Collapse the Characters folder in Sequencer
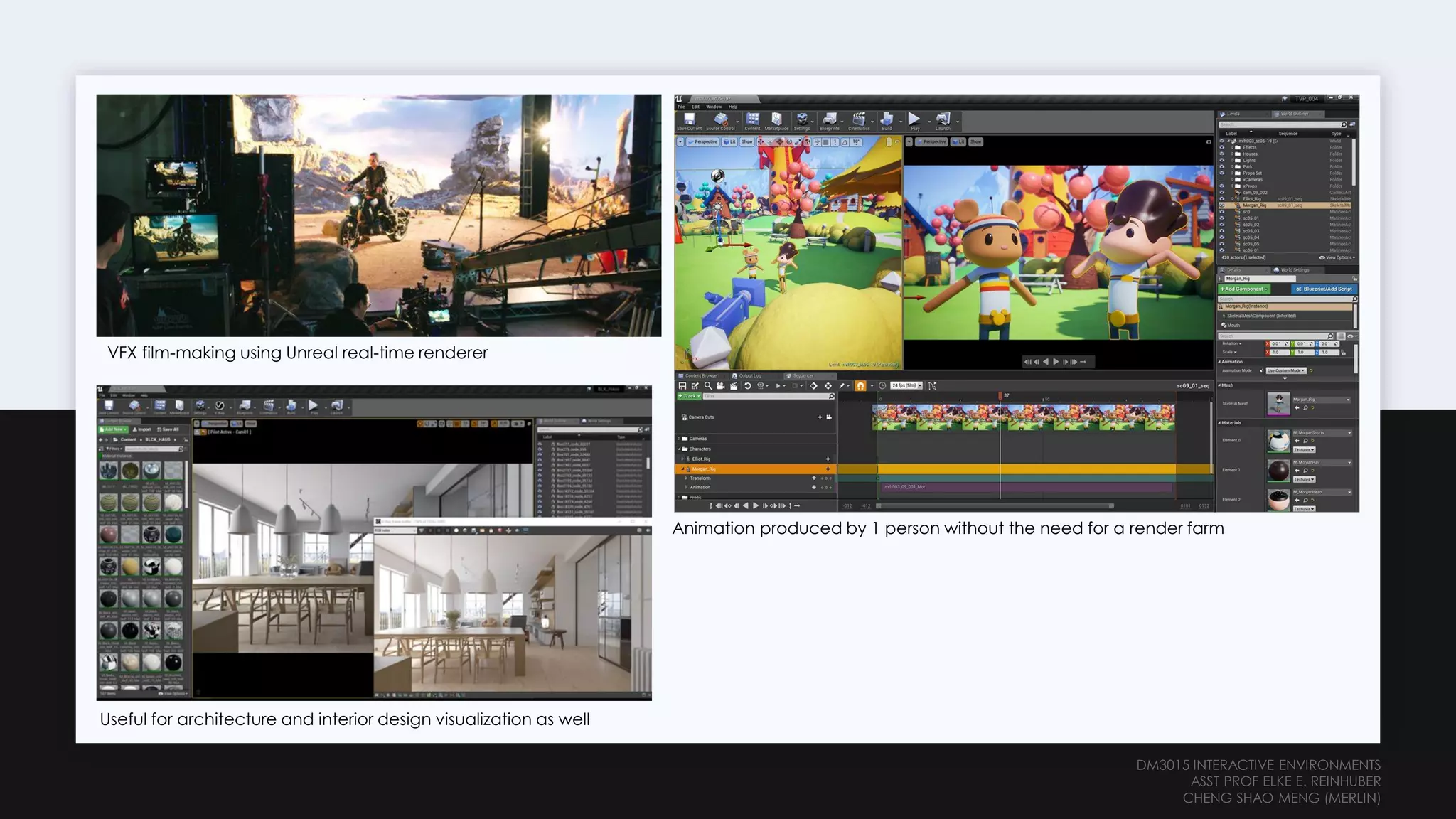This screenshot has width=1456, height=819. 680,449
